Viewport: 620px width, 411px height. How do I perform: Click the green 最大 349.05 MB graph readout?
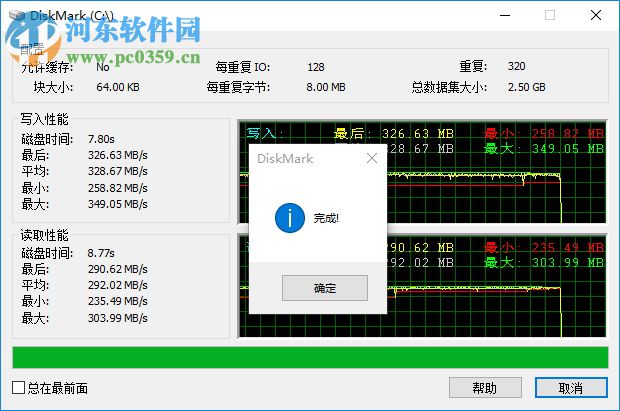click(544, 149)
